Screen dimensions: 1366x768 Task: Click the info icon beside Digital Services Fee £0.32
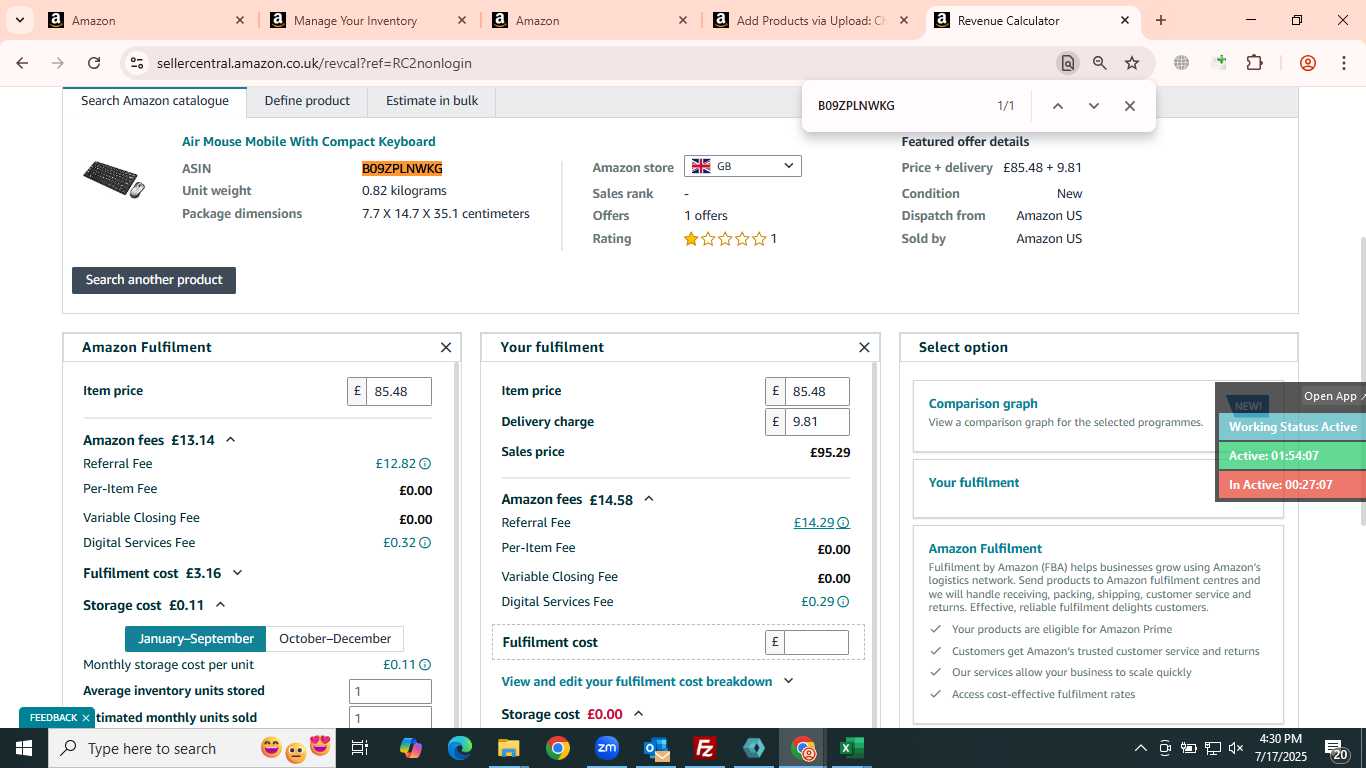425,543
